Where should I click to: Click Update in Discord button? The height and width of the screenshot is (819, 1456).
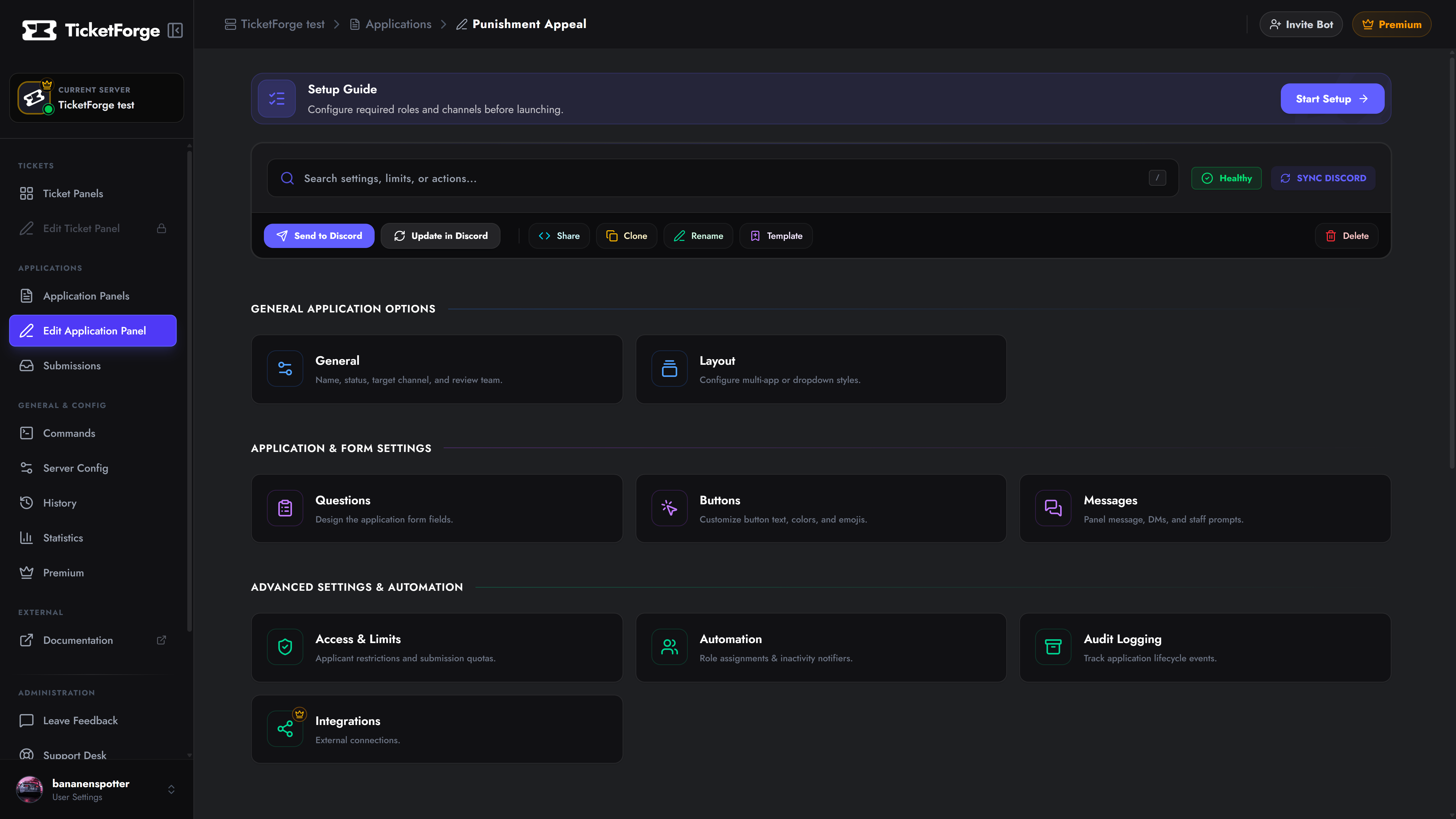[440, 236]
